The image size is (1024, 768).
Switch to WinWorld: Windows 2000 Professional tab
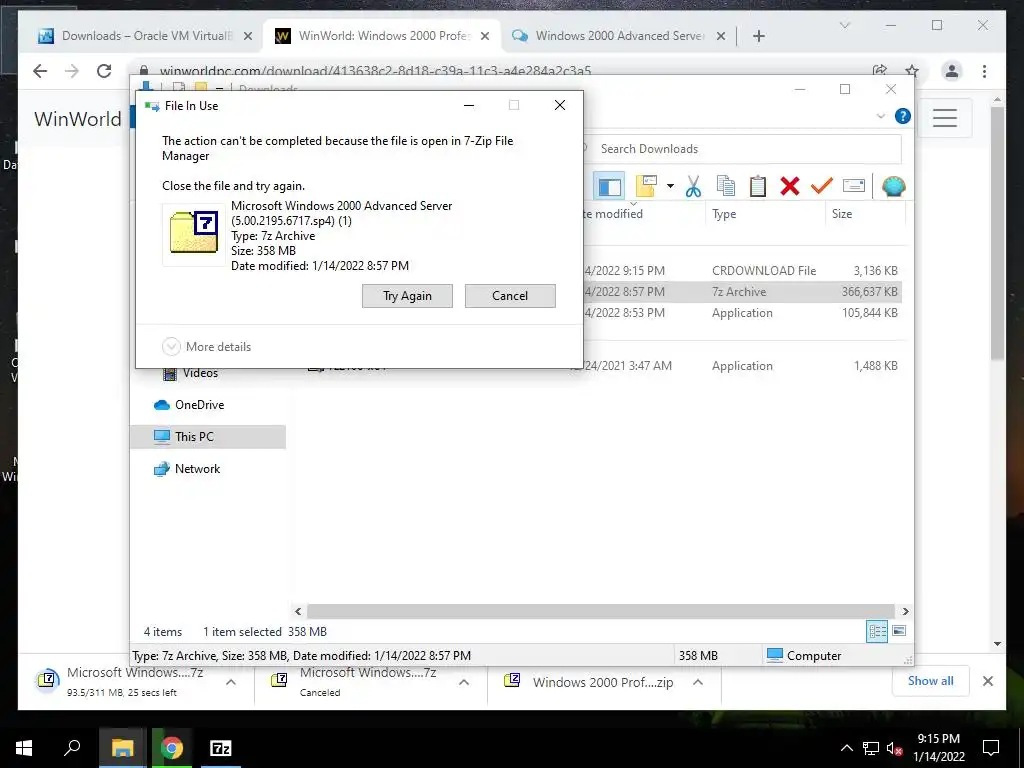point(381,36)
